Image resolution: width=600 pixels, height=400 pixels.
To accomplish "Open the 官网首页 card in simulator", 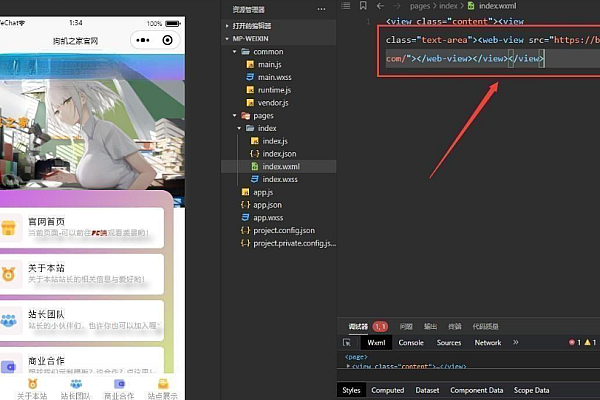I will (81, 227).
